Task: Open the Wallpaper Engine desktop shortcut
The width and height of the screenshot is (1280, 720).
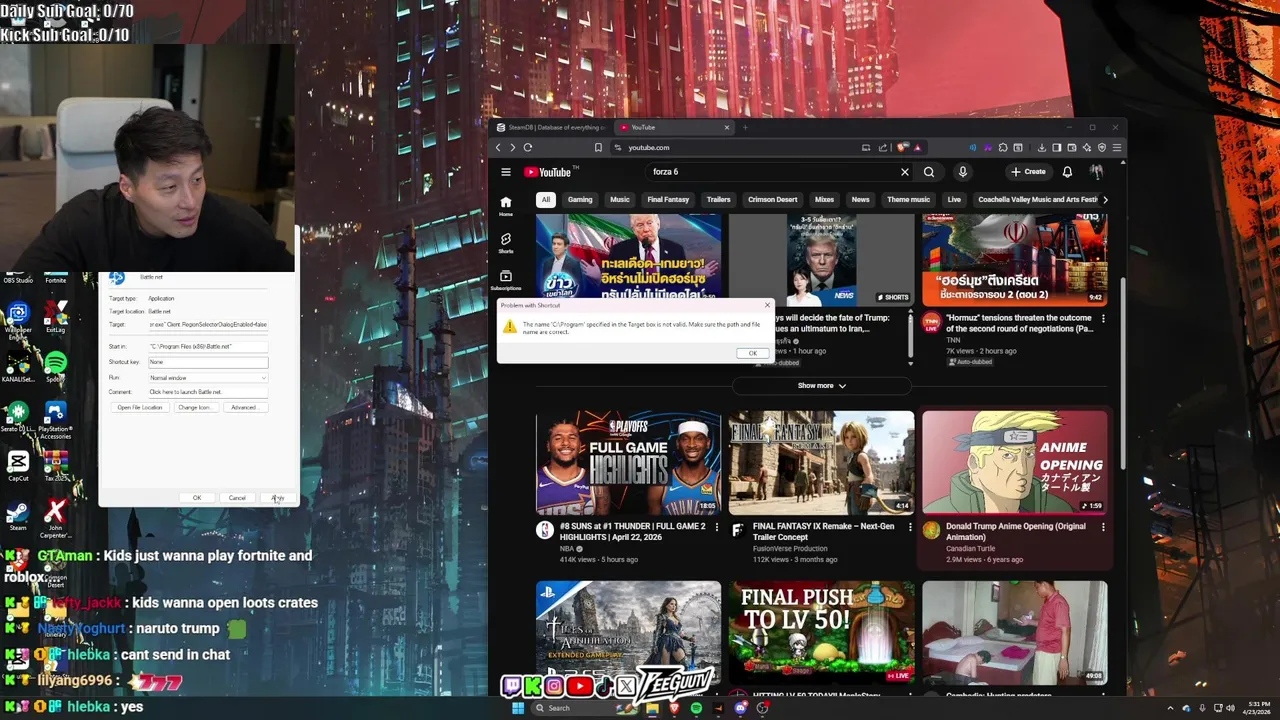Action: coord(18,320)
